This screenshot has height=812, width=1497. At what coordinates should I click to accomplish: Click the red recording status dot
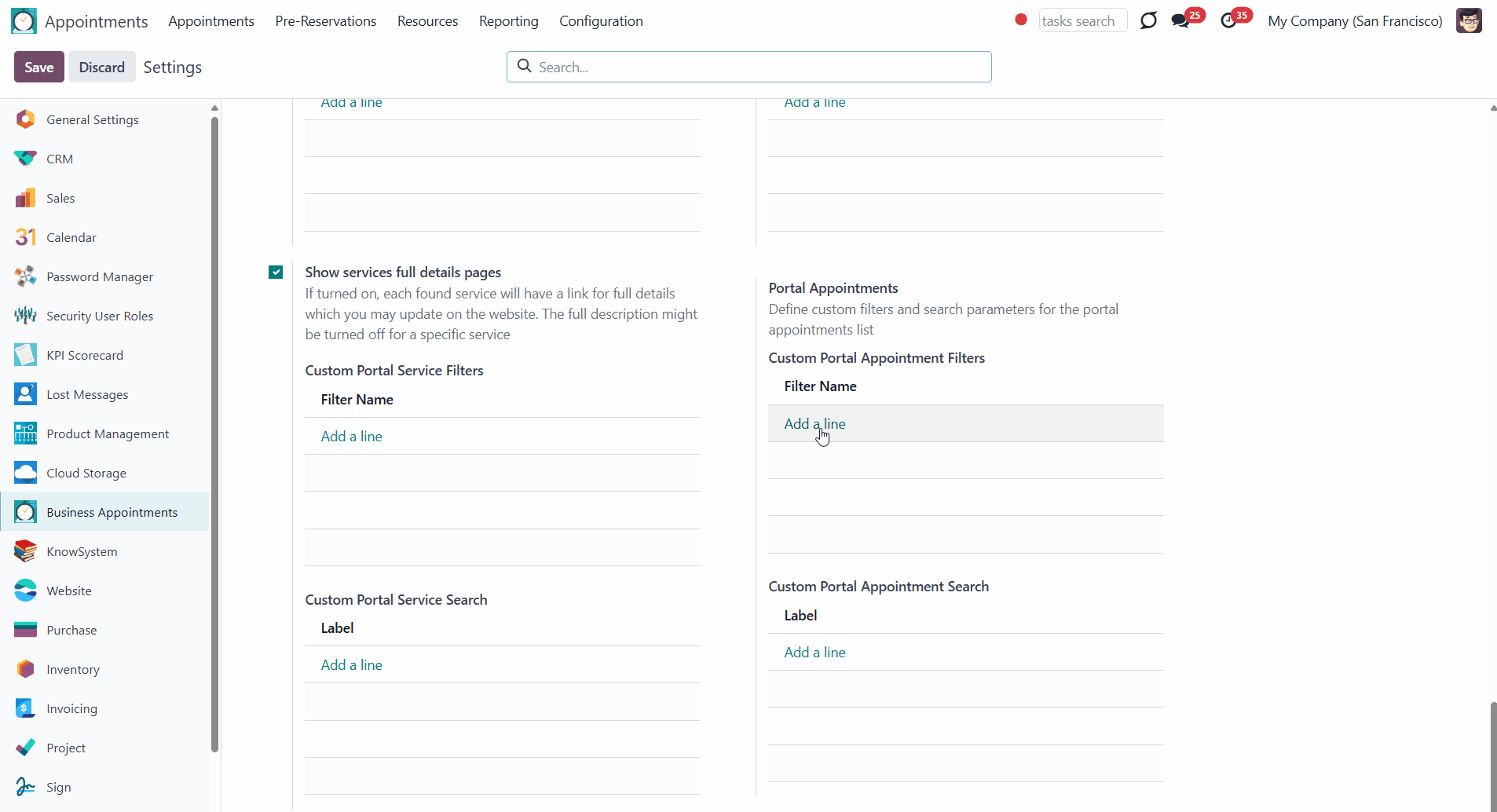point(1021,20)
